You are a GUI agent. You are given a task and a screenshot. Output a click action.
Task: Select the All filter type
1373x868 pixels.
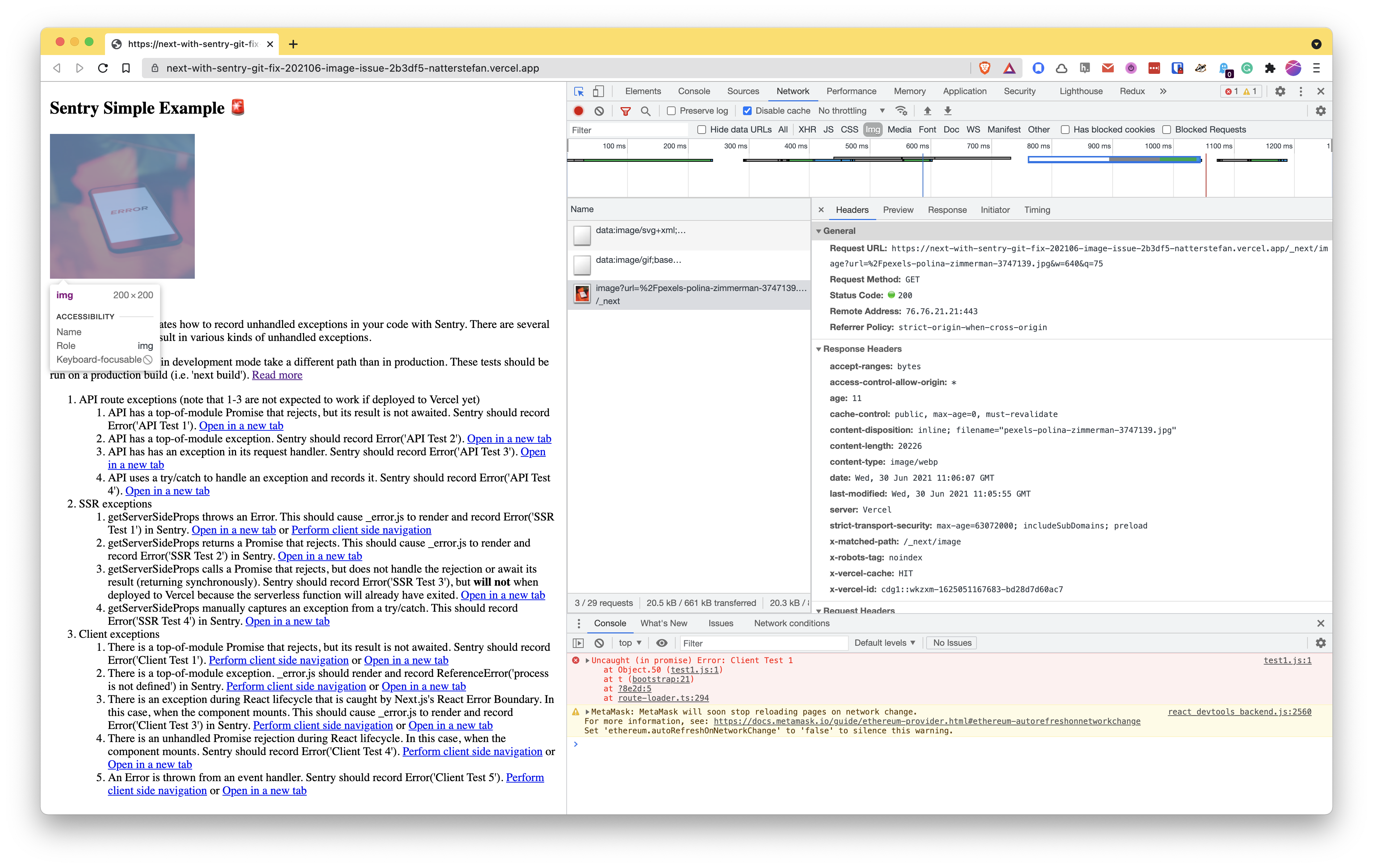click(x=783, y=129)
